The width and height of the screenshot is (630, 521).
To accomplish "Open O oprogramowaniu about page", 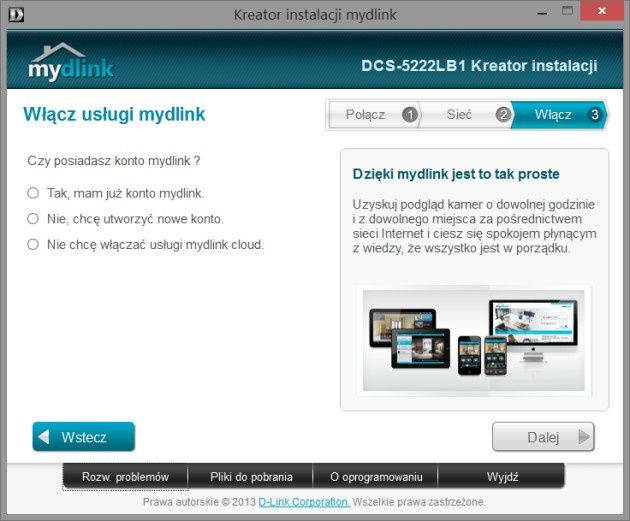I will point(376,477).
